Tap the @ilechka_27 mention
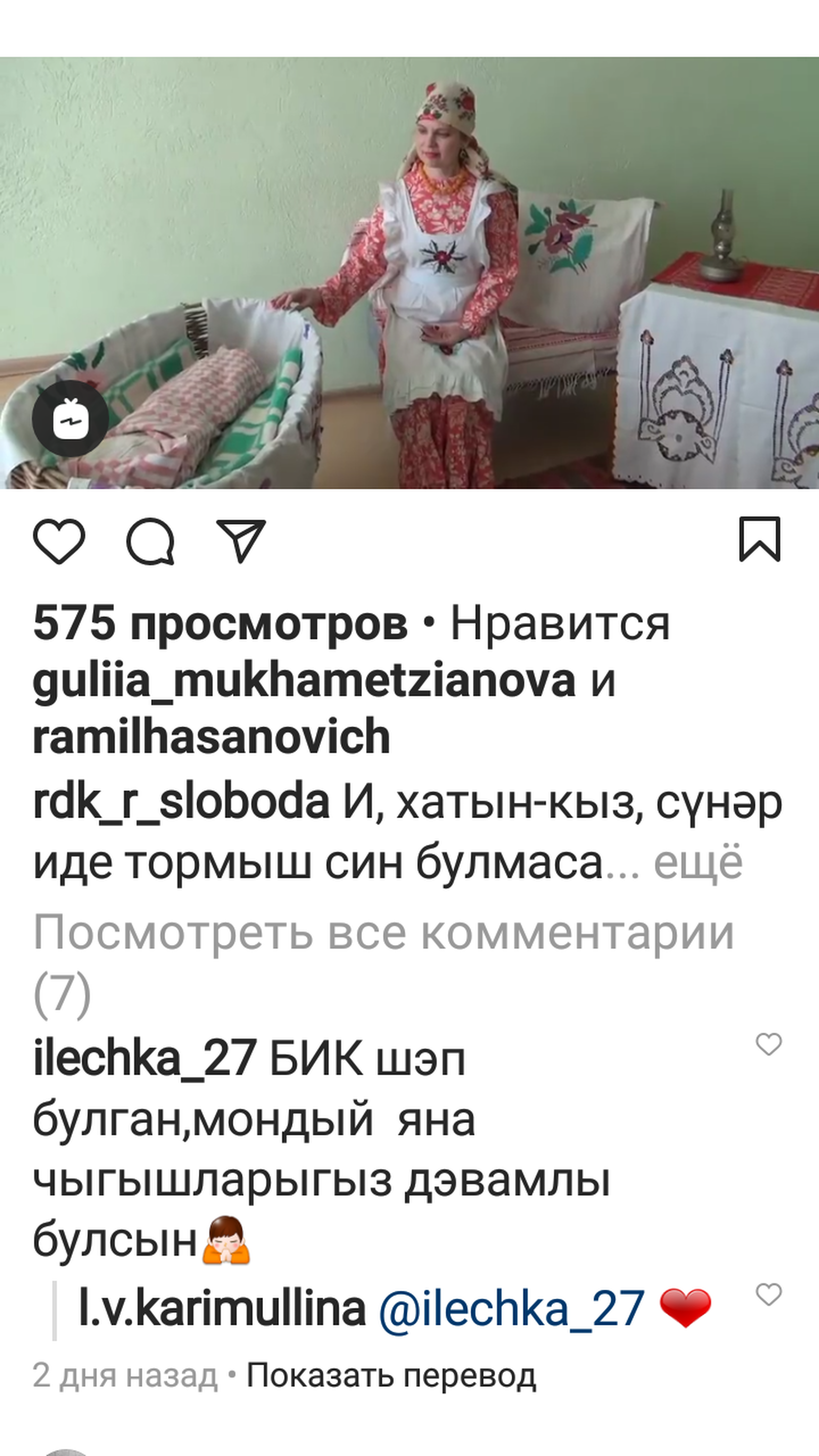 511,1309
